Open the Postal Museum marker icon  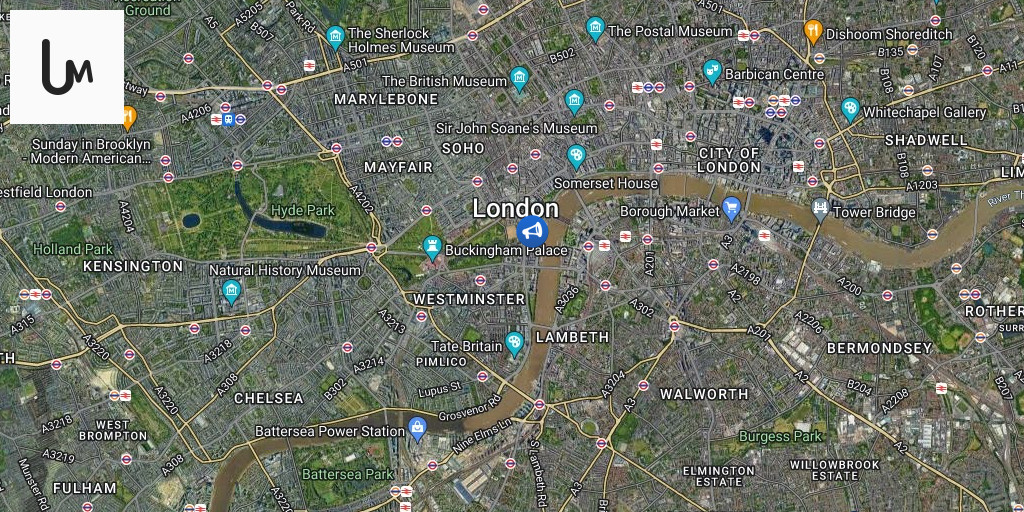pos(595,29)
